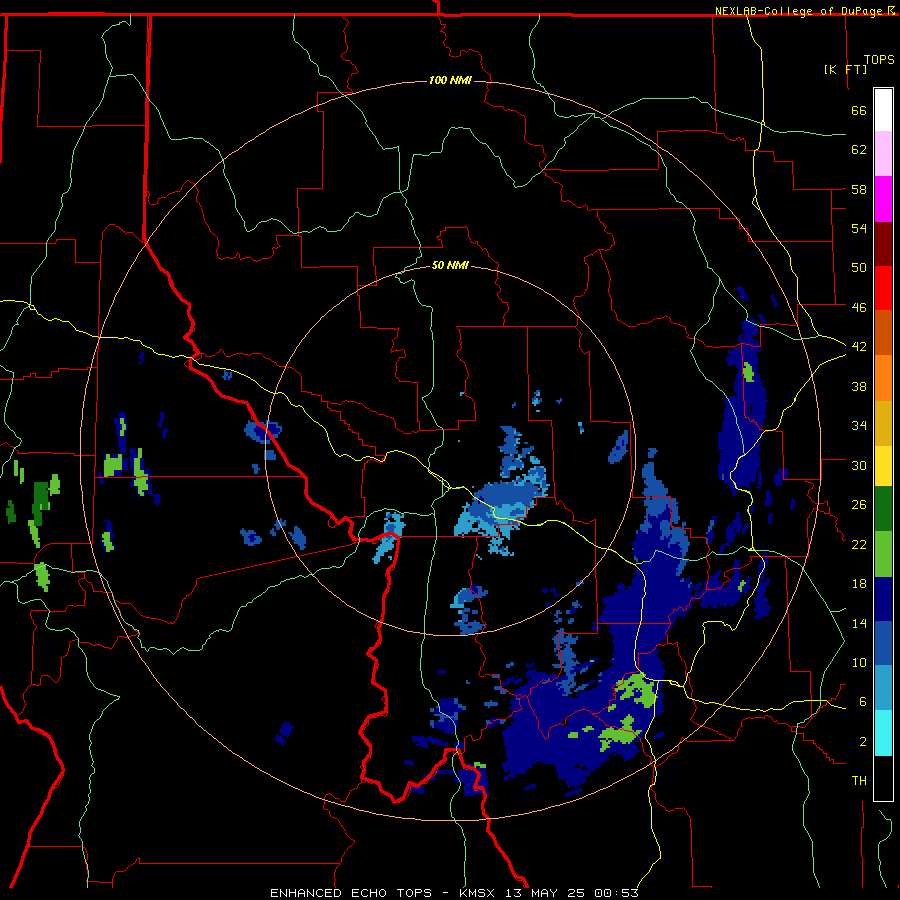Choose the gold legend swatch

tap(883, 423)
